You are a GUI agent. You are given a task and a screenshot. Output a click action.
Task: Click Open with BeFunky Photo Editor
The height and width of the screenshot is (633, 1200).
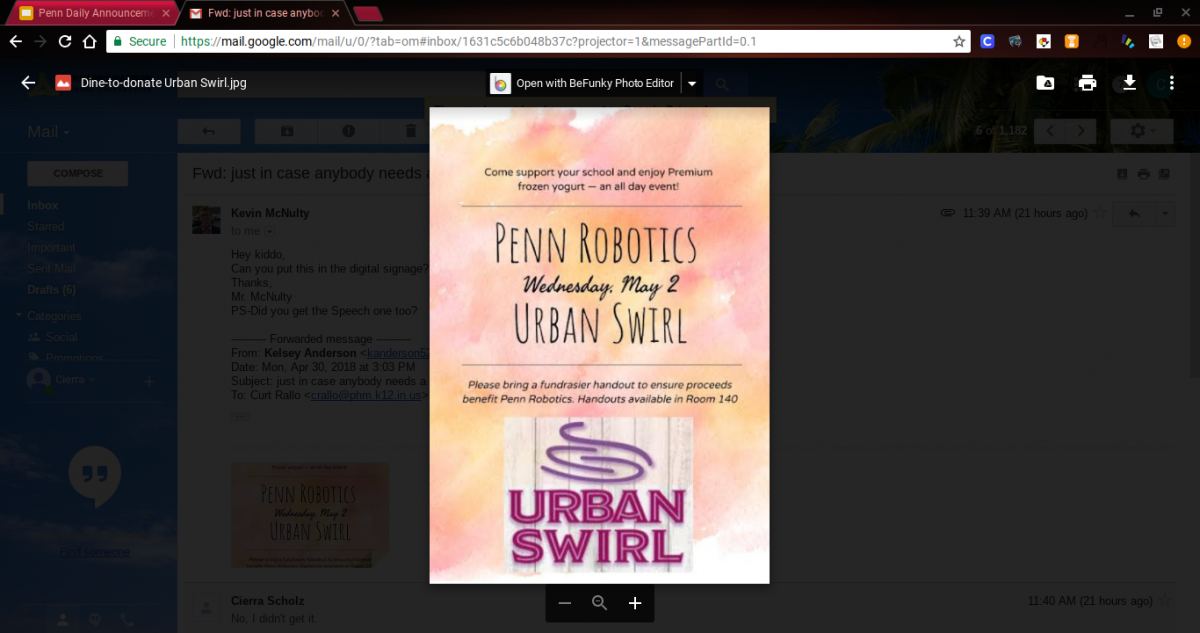pyautogui.click(x=595, y=83)
